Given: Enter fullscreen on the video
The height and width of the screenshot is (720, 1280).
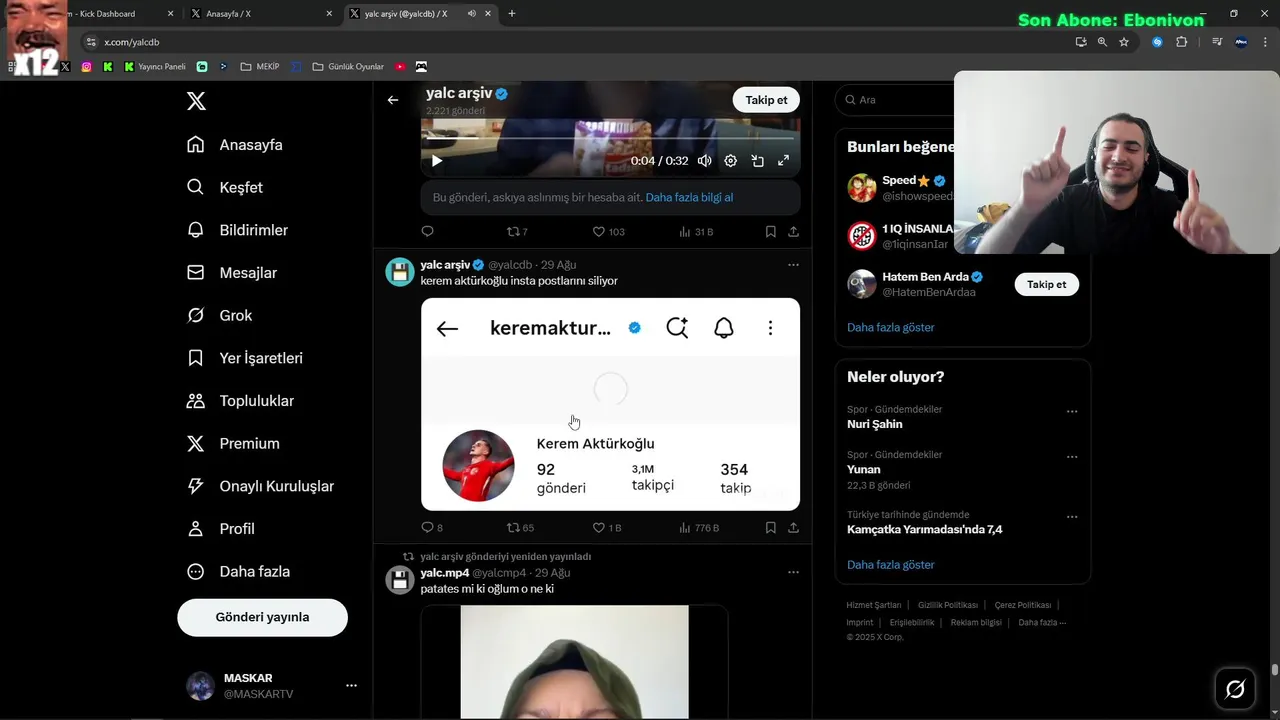Looking at the screenshot, I should tap(784, 161).
